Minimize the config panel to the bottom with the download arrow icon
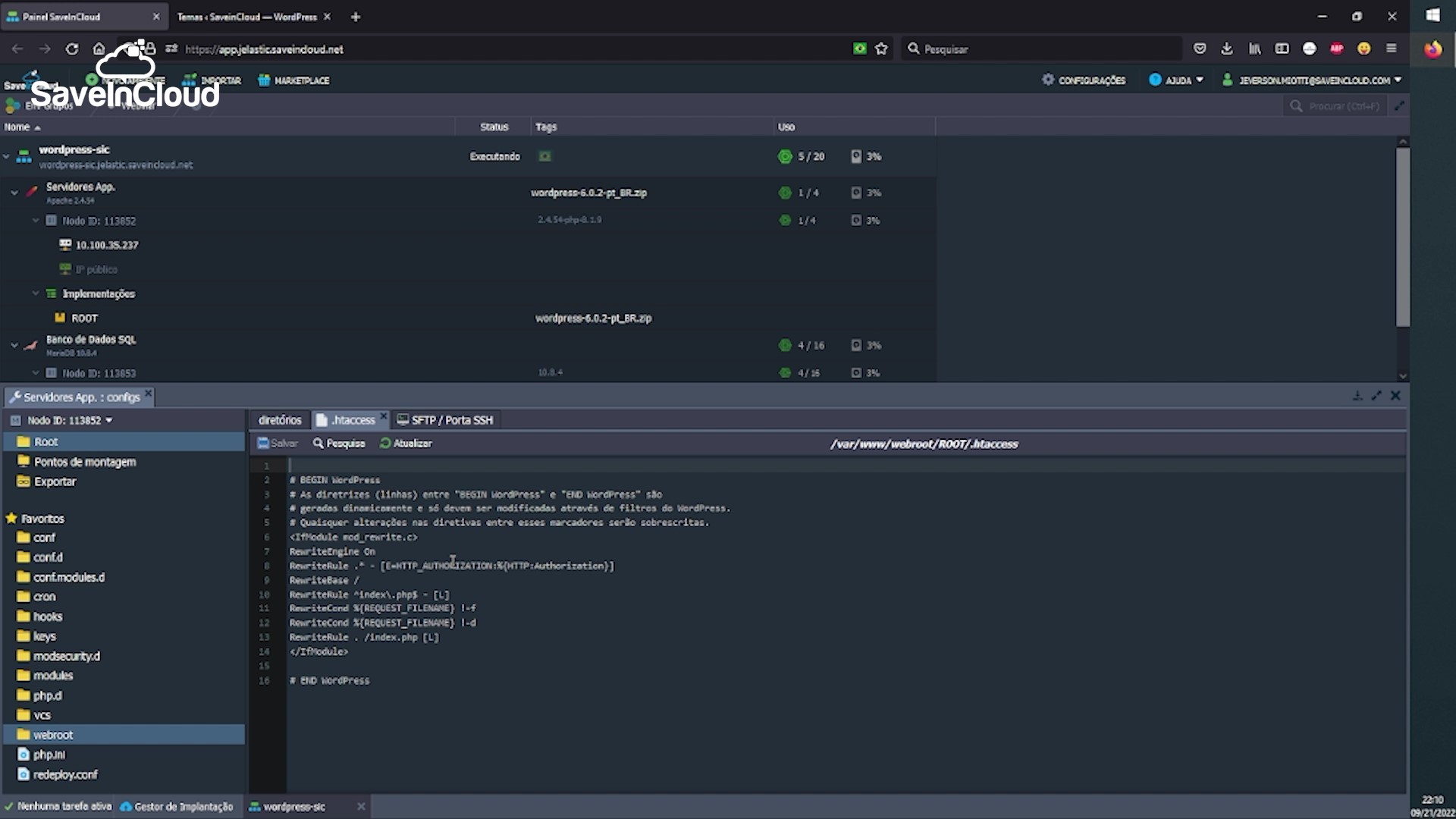 pyautogui.click(x=1357, y=396)
